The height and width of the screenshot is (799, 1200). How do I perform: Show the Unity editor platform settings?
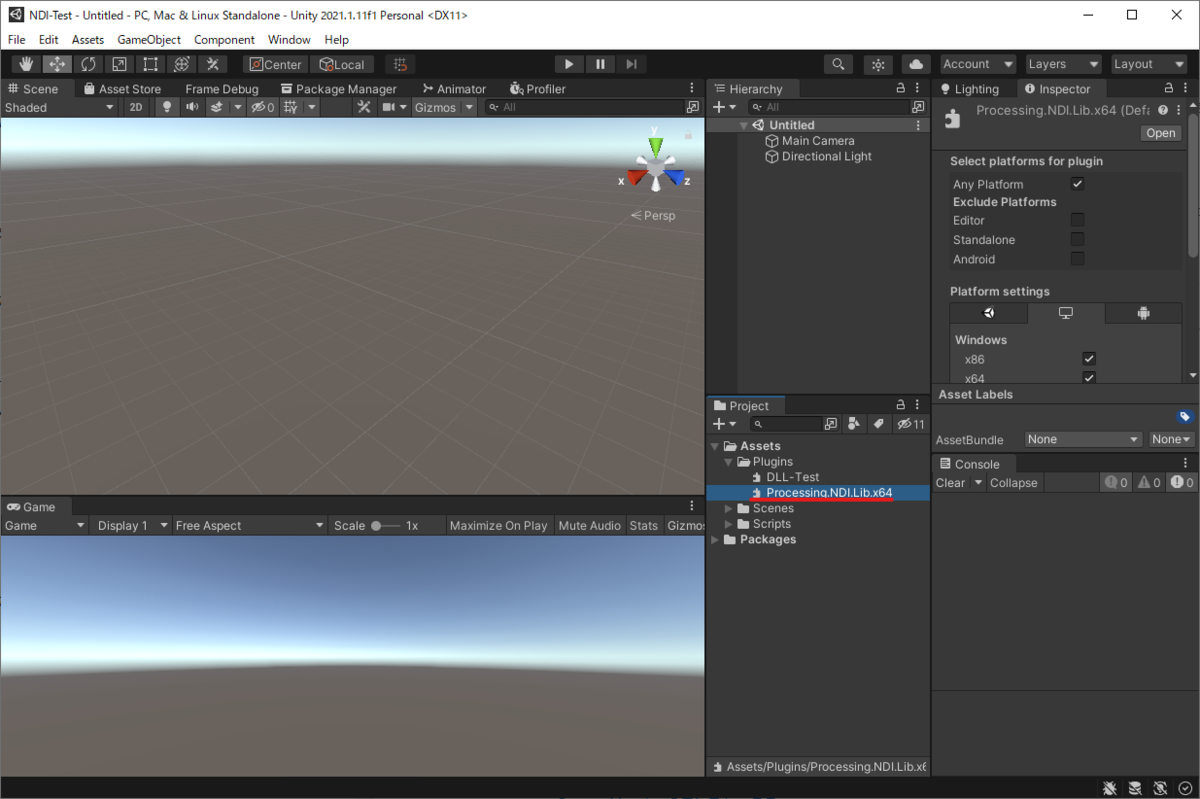coord(988,313)
